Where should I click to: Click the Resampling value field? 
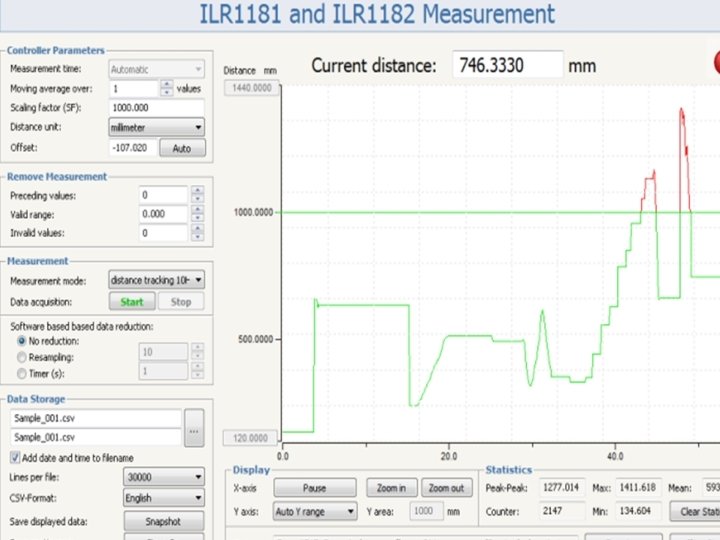pos(163,352)
